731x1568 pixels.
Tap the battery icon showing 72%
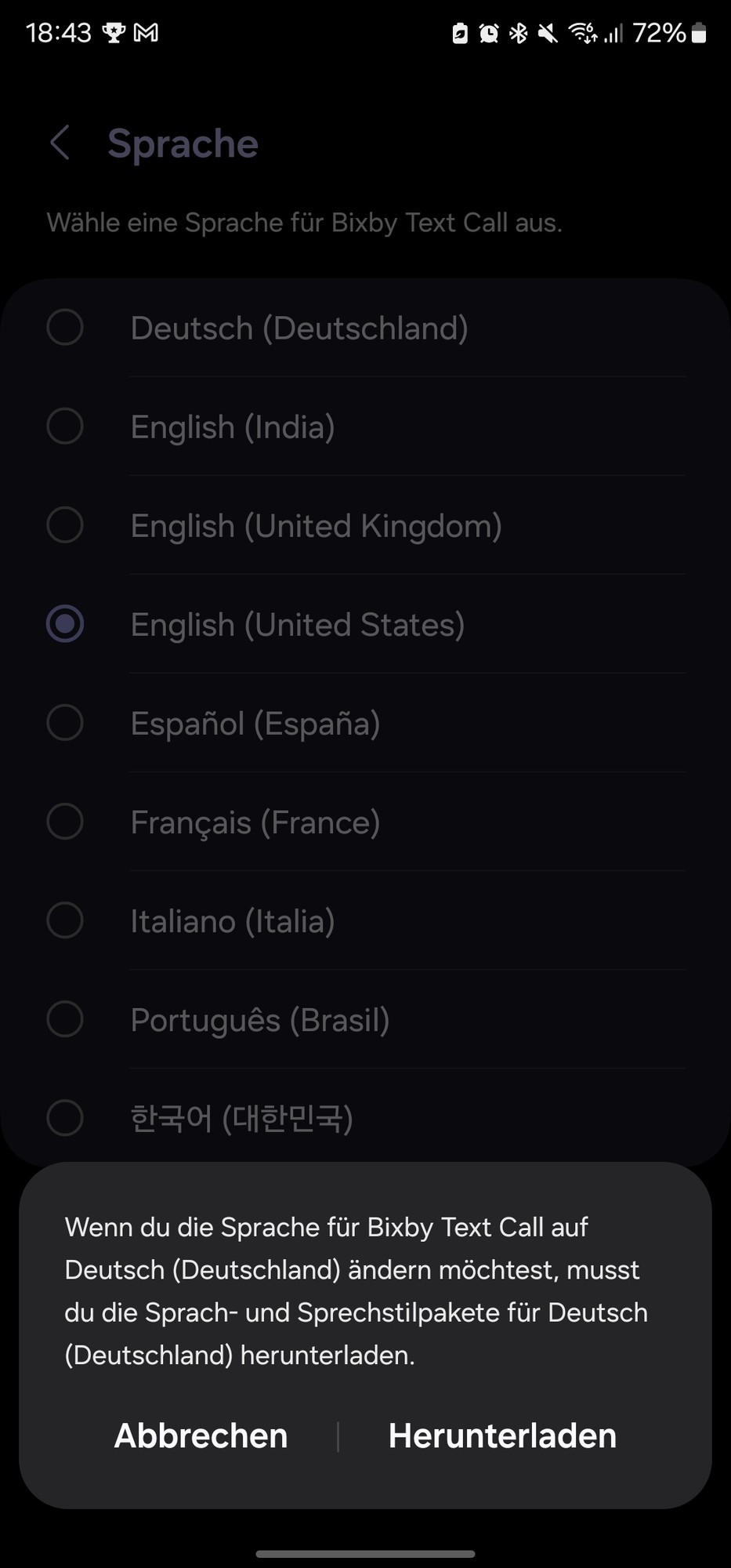point(699,33)
